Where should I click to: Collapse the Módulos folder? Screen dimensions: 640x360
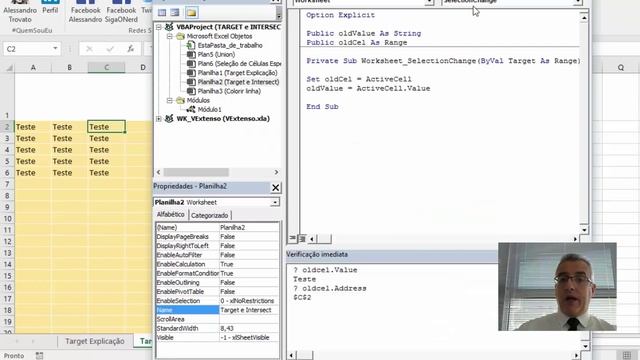click(x=170, y=100)
